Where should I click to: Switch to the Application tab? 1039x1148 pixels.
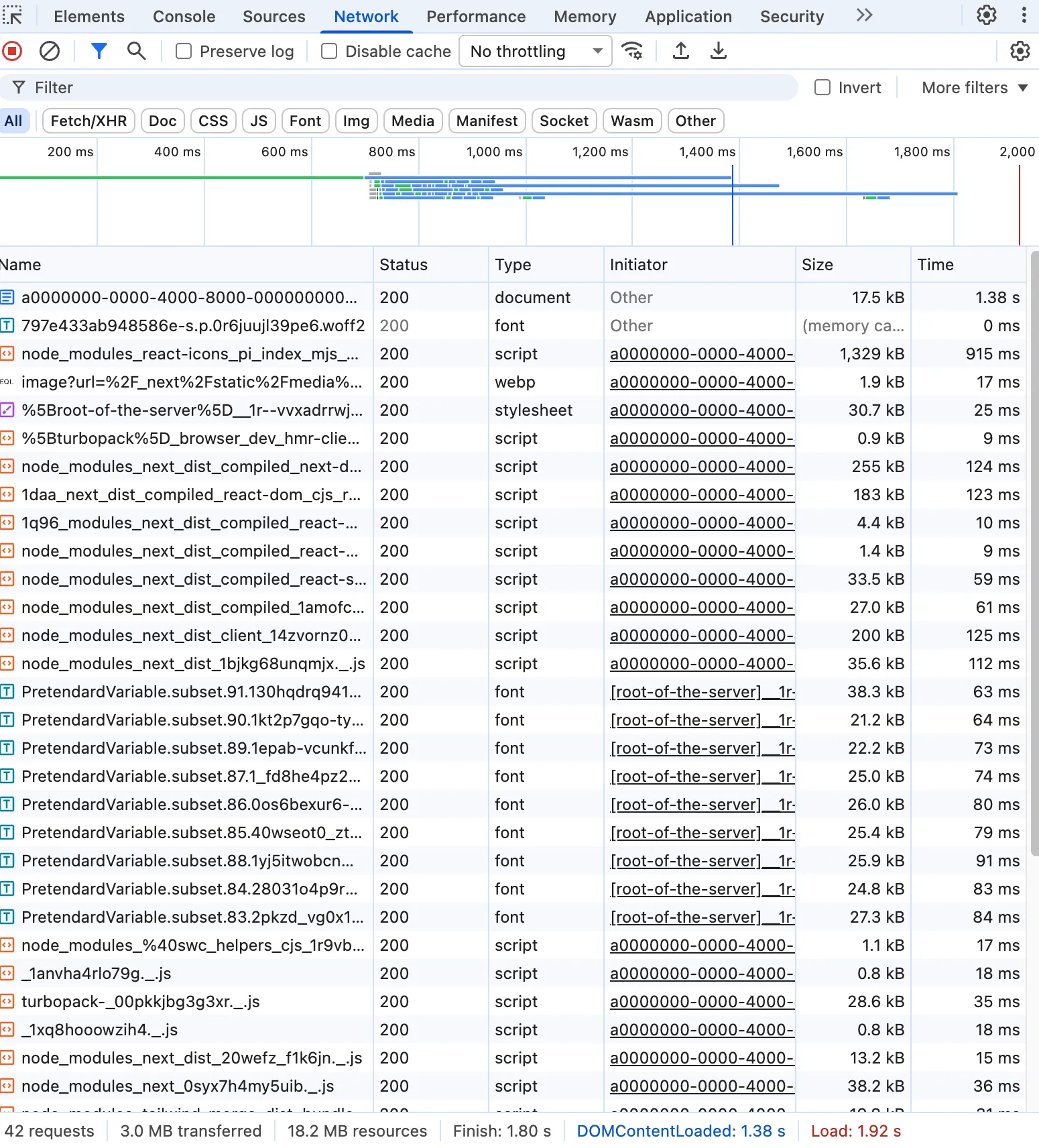click(x=688, y=17)
